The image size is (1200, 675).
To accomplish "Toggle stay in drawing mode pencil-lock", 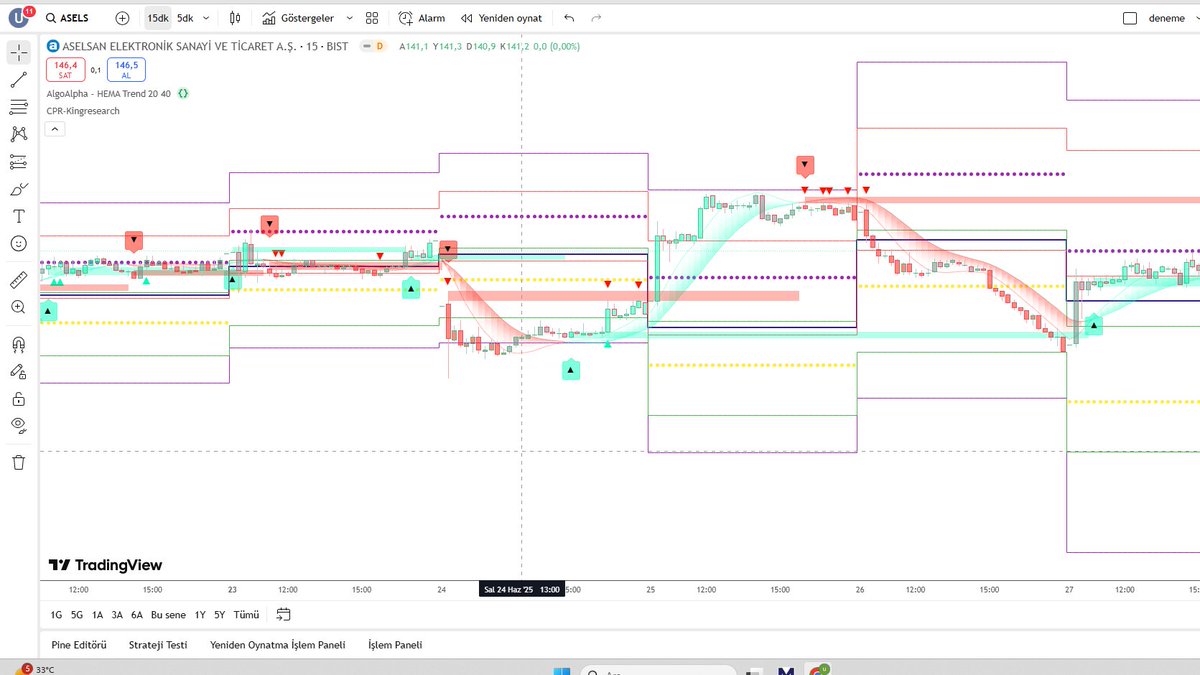I will click(19, 372).
